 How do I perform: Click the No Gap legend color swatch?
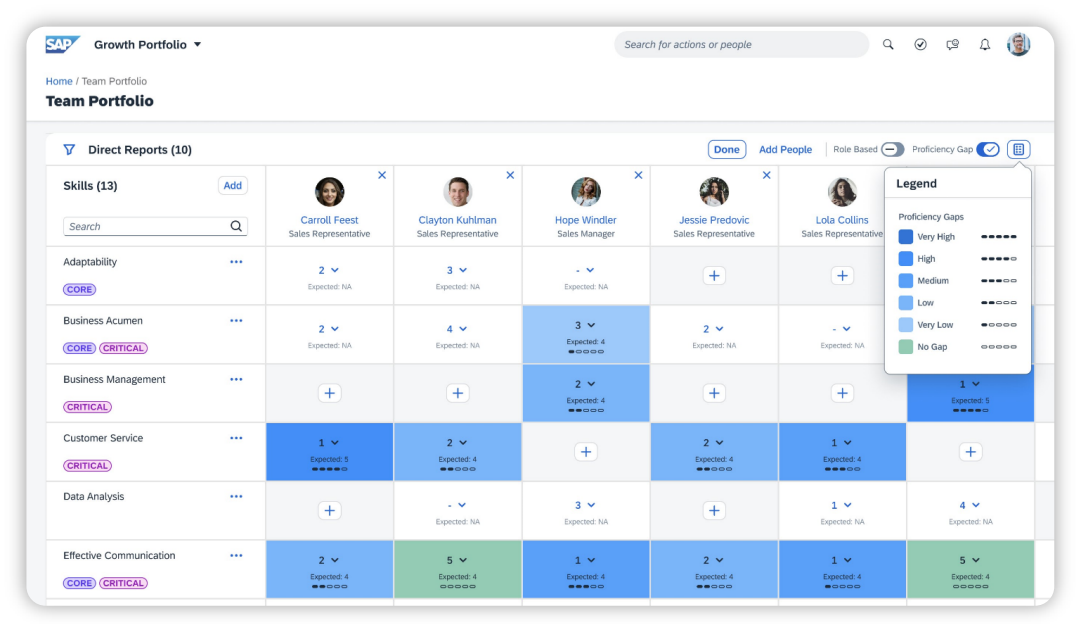[x=906, y=347]
